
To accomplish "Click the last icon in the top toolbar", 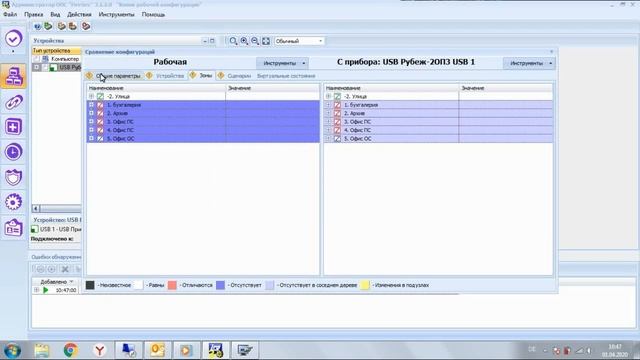I will point(86,27).
